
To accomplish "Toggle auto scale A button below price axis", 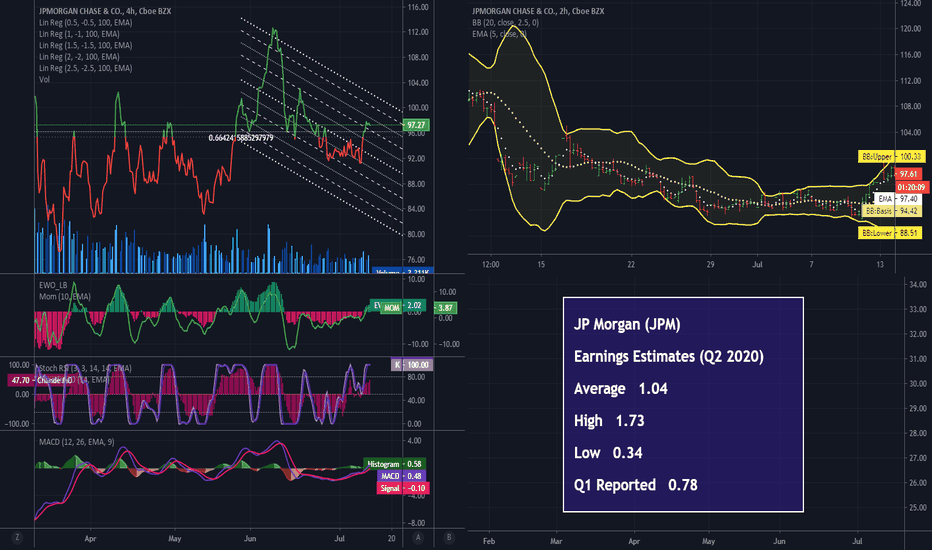I will tap(418, 538).
